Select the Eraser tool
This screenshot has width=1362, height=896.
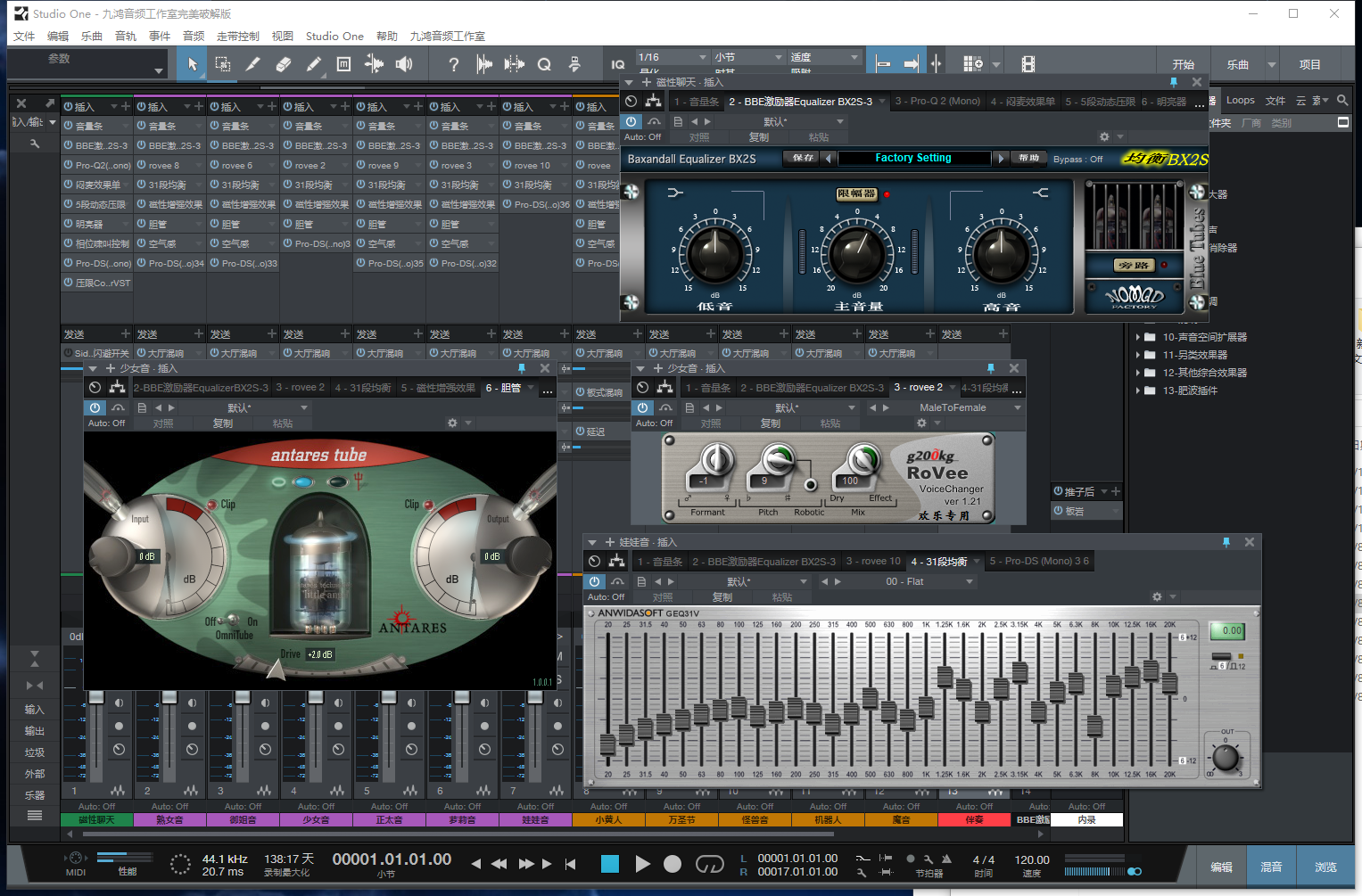[284, 64]
